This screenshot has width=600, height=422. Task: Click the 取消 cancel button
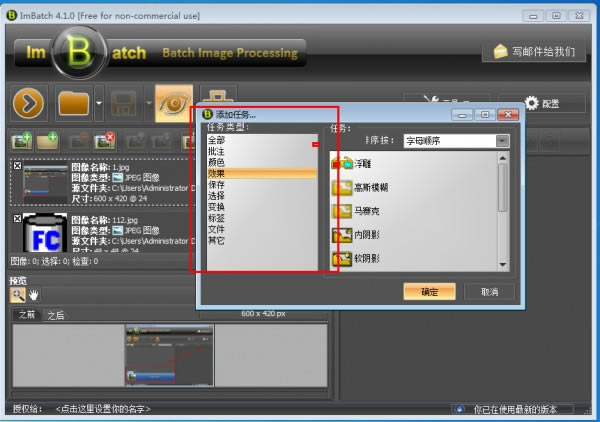489,291
